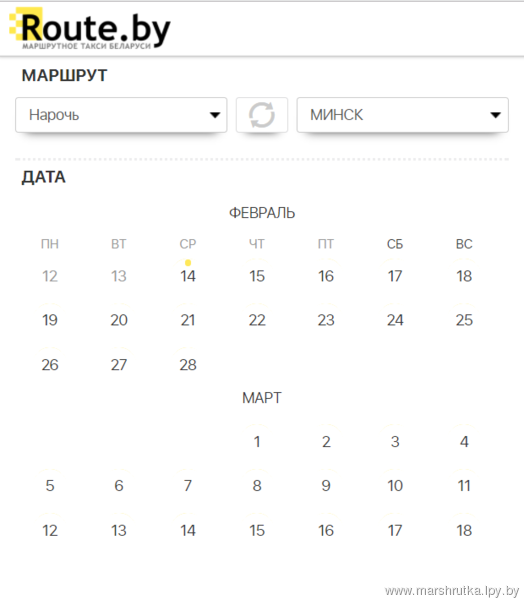The width and height of the screenshot is (524, 600).
Task: Pick Saturday February 17
Action: tap(395, 276)
